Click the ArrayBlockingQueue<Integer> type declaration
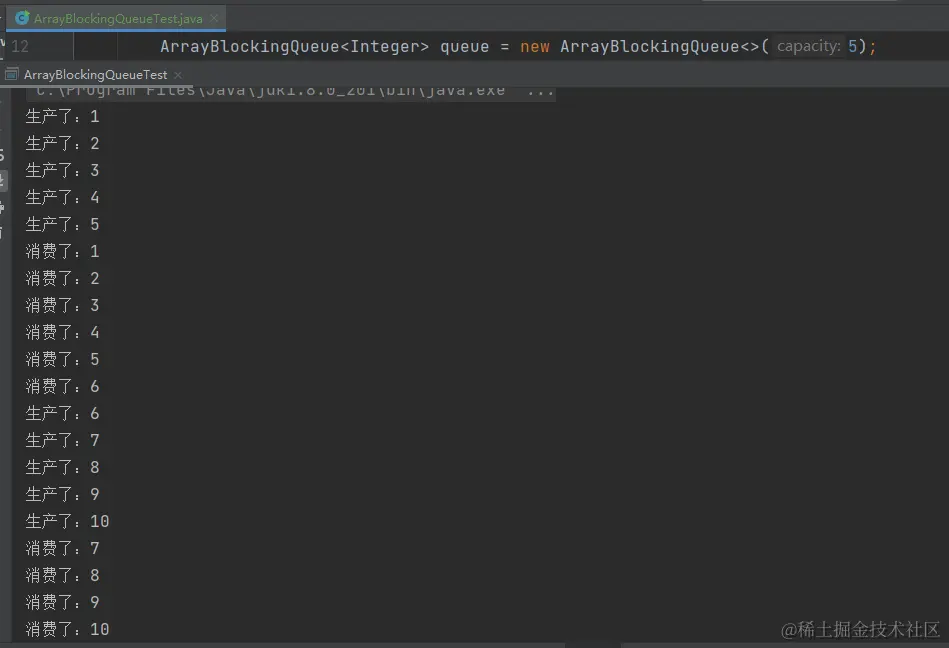The height and width of the screenshot is (648, 949). [x=295, y=47]
